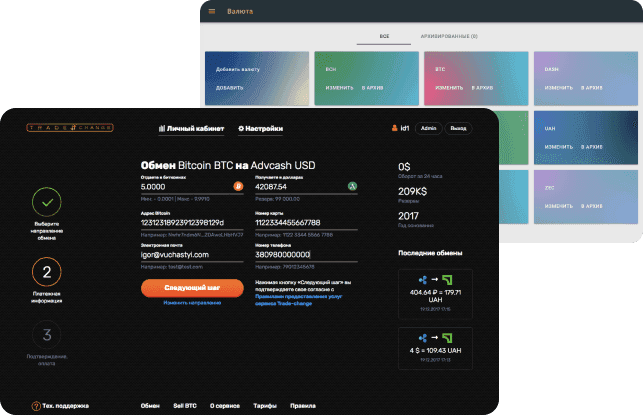Viewport: 643px width, 415px height.
Task: Click the exchange card 4 $ = 109.43 UAH
Action: coord(435,348)
